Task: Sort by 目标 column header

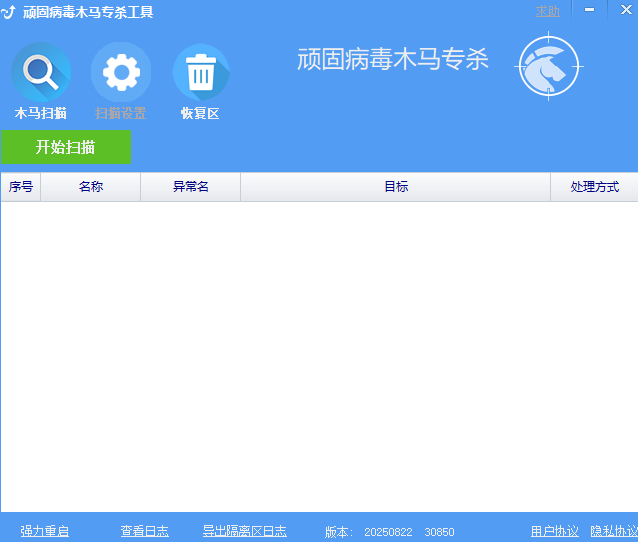Action: coord(396,187)
